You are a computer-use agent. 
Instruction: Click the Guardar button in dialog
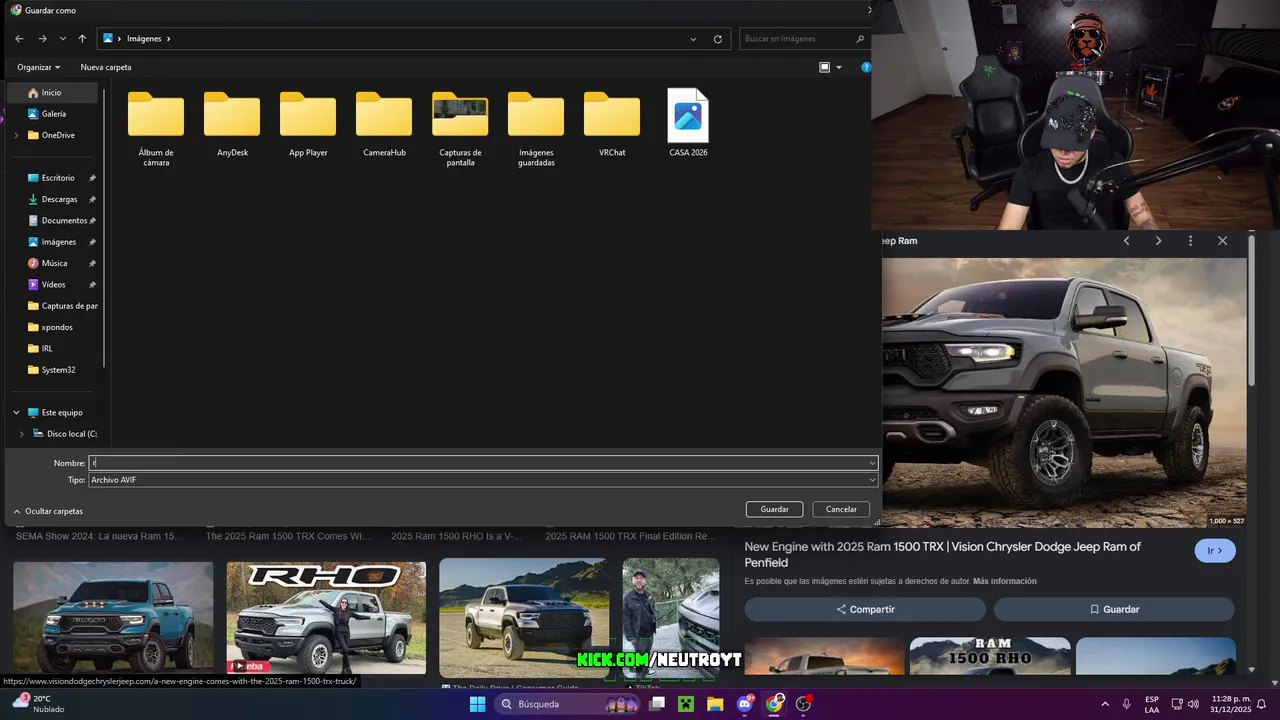pos(774,509)
